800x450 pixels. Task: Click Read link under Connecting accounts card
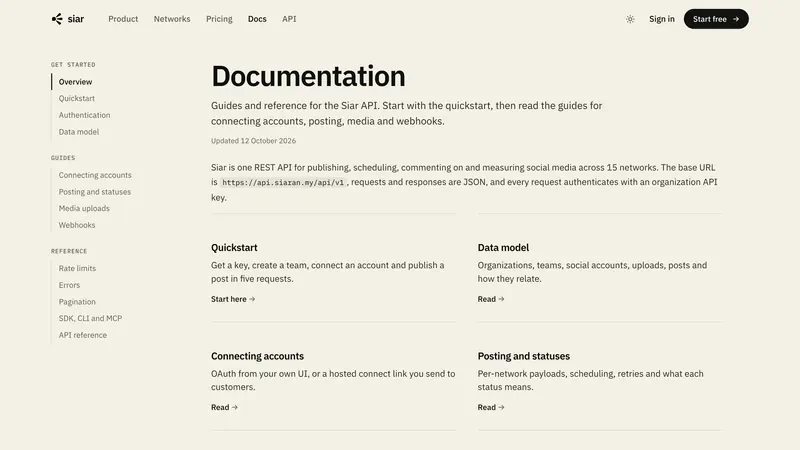pos(224,407)
